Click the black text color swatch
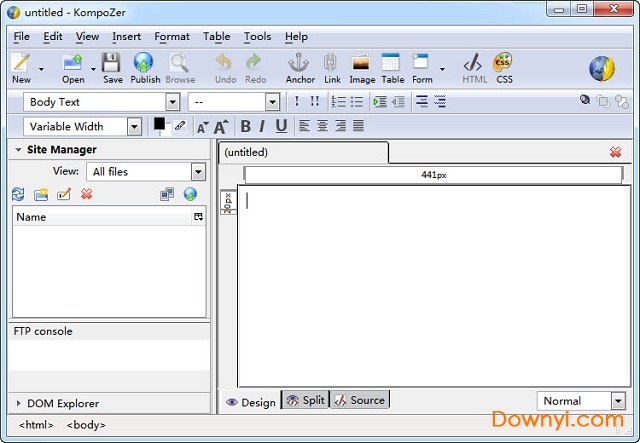The image size is (640, 443). tap(159, 124)
